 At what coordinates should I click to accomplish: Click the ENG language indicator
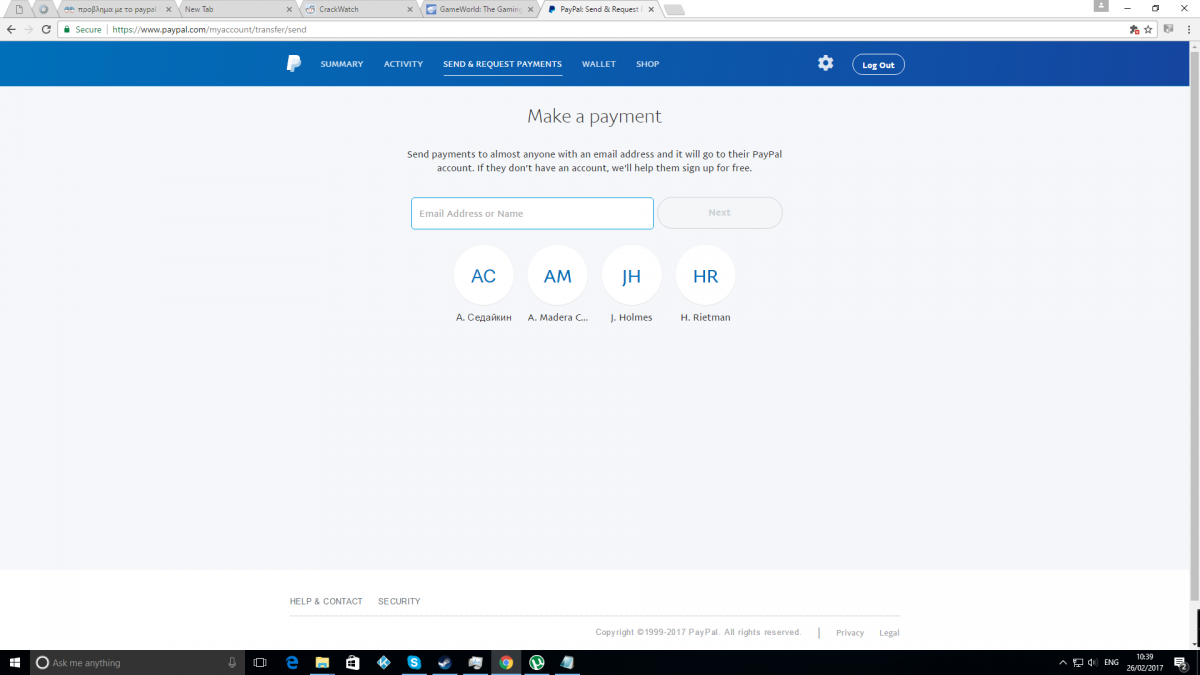coord(1111,662)
